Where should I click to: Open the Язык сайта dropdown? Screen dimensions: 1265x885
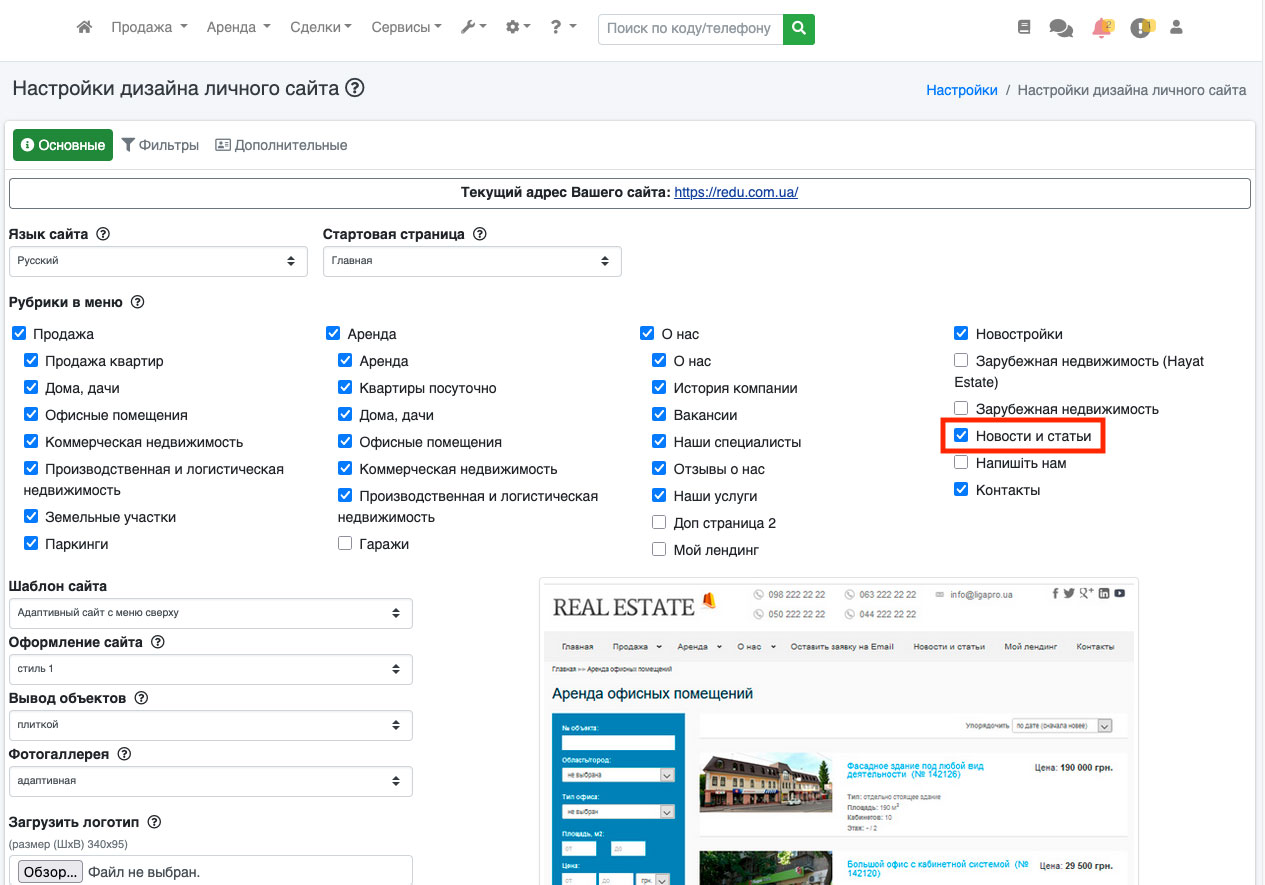[x=158, y=261]
